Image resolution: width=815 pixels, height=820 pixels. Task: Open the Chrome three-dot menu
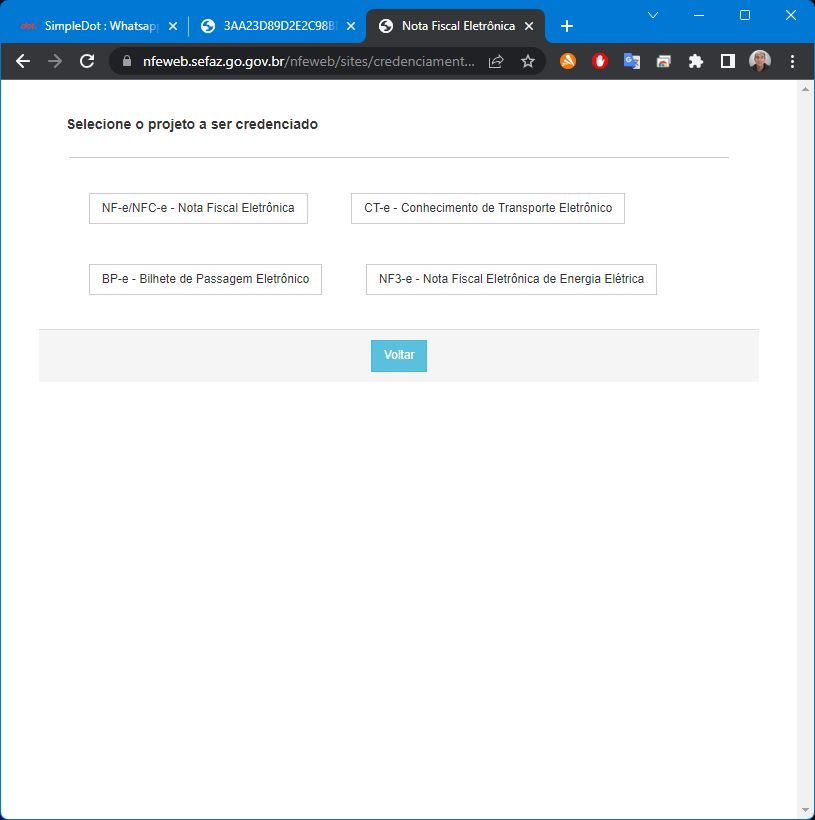coord(792,61)
